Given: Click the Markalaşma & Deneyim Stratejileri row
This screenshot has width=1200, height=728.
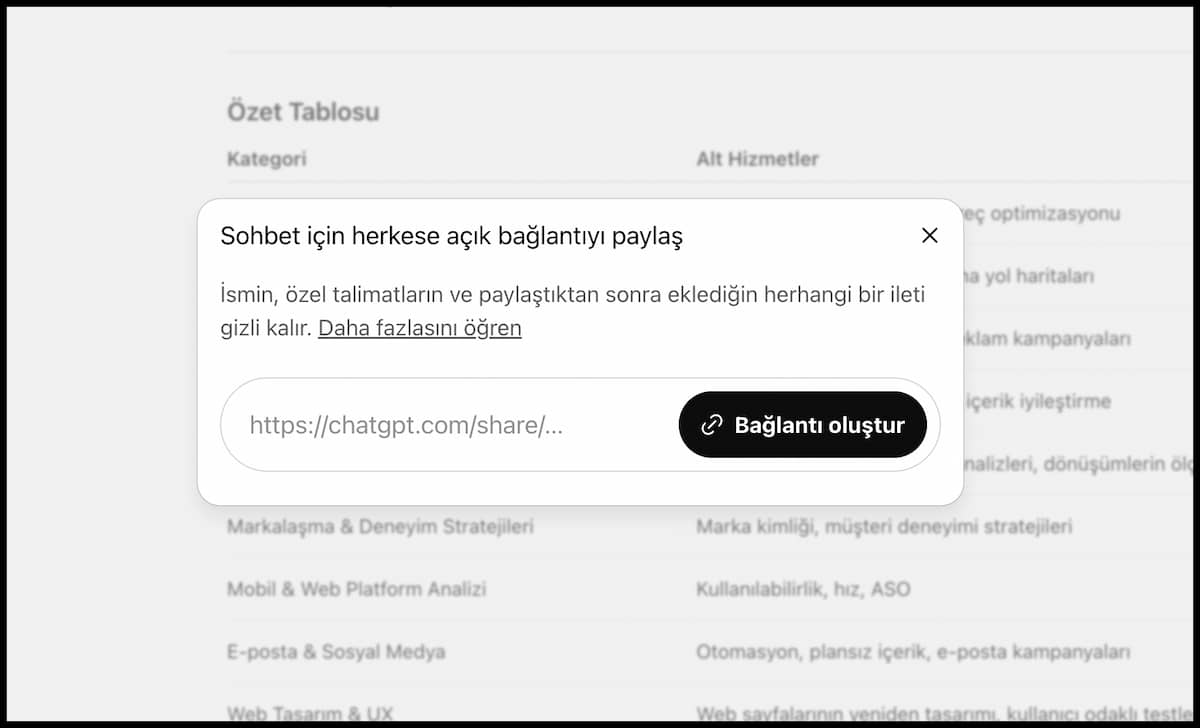Looking at the screenshot, I should tap(380, 526).
